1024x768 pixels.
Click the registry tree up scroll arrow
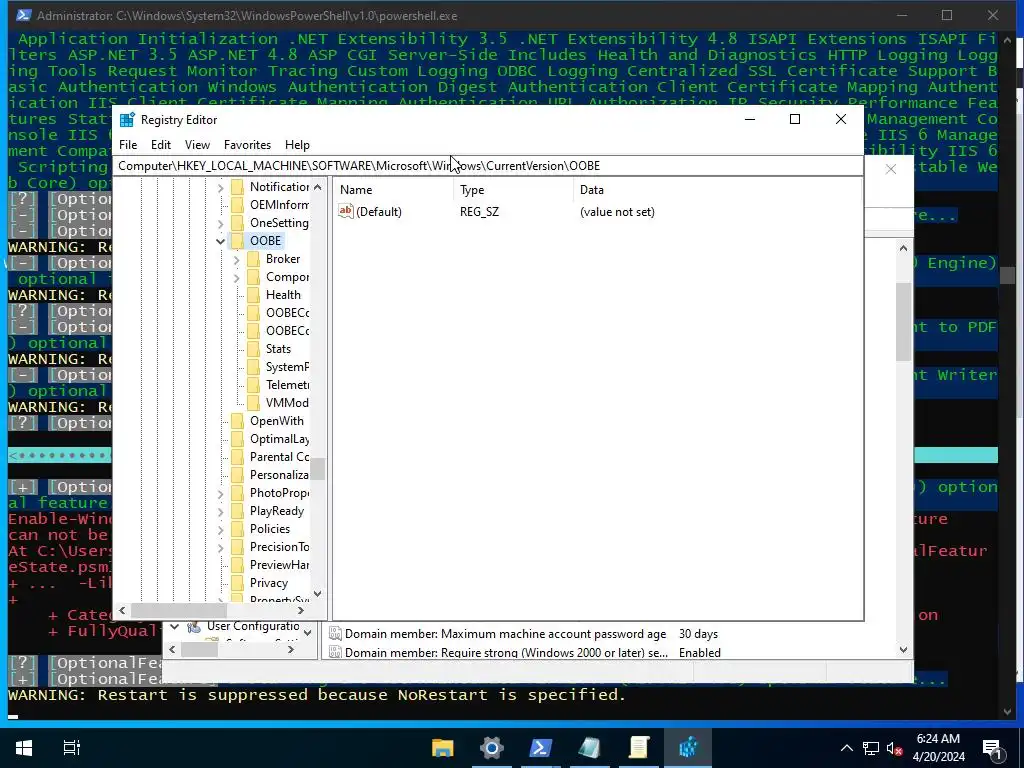(317, 187)
